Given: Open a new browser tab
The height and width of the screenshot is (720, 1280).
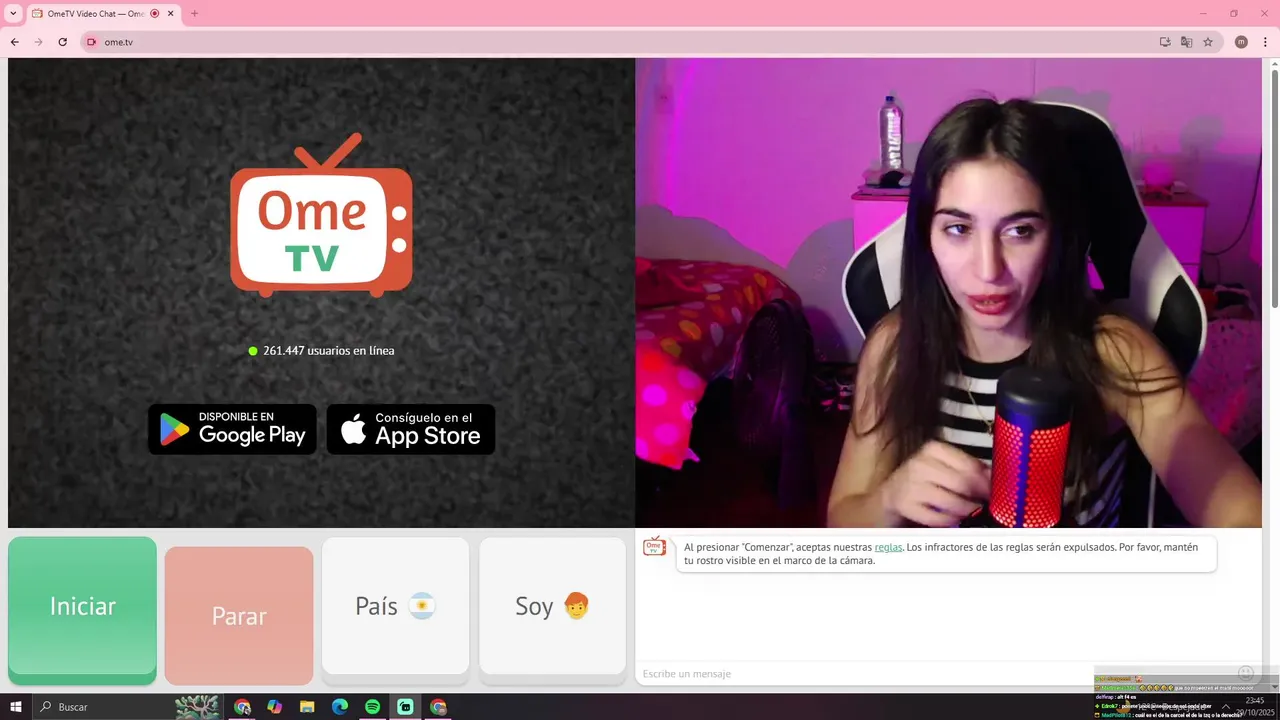Looking at the screenshot, I should point(194,14).
